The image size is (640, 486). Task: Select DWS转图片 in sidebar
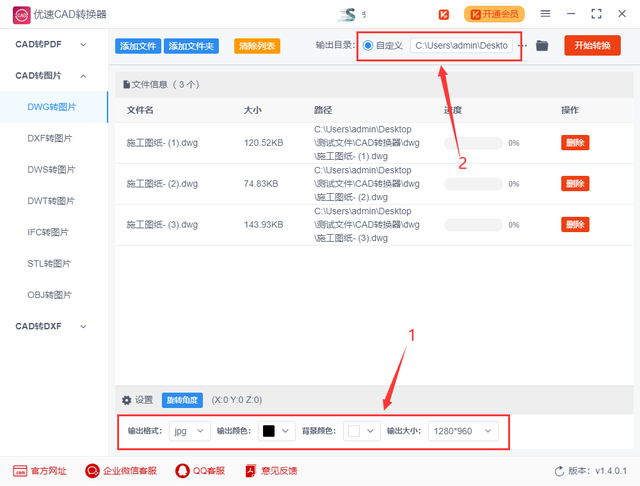[51, 170]
